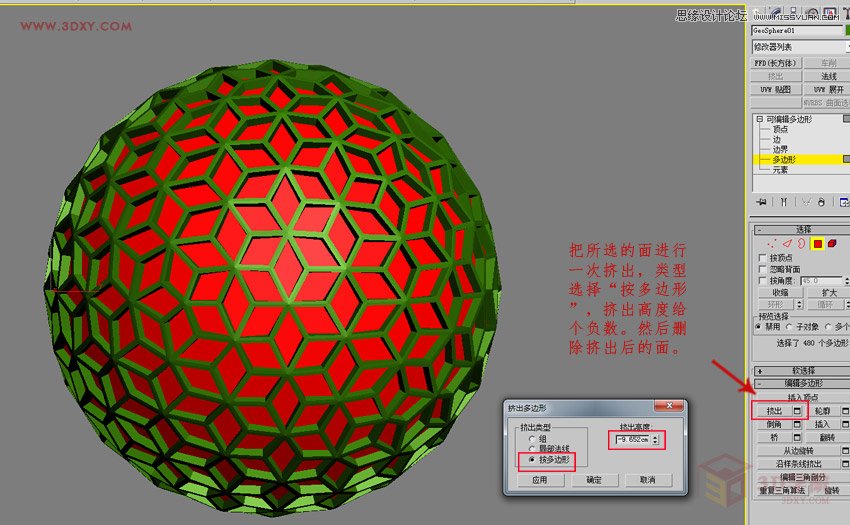
Task: Click the 桥 bridge button
Action: [774, 437]
